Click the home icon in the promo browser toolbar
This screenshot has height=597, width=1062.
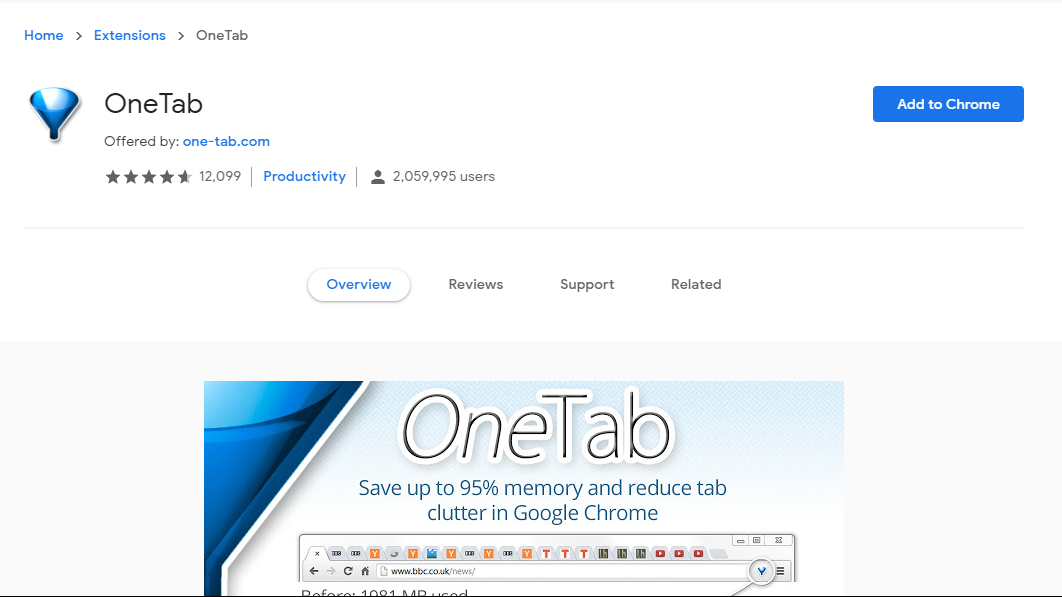pyautogui.click(x=366, y=569)
